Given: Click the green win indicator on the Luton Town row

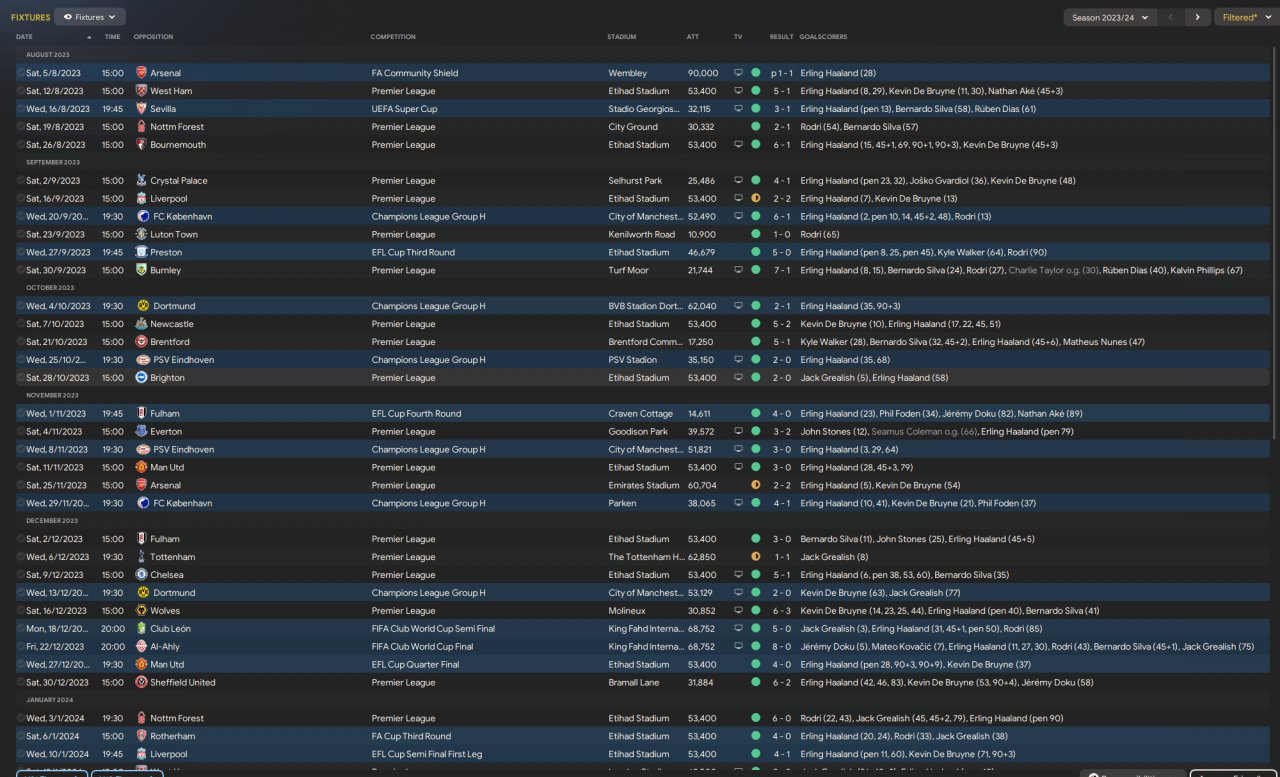Looking at the screenshot, I should point(755,235).
